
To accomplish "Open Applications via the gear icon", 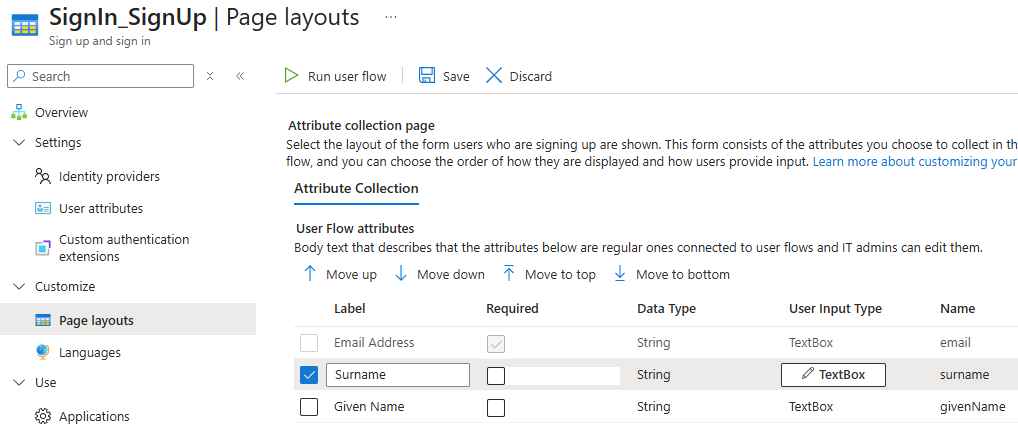I will click(43, 416).
